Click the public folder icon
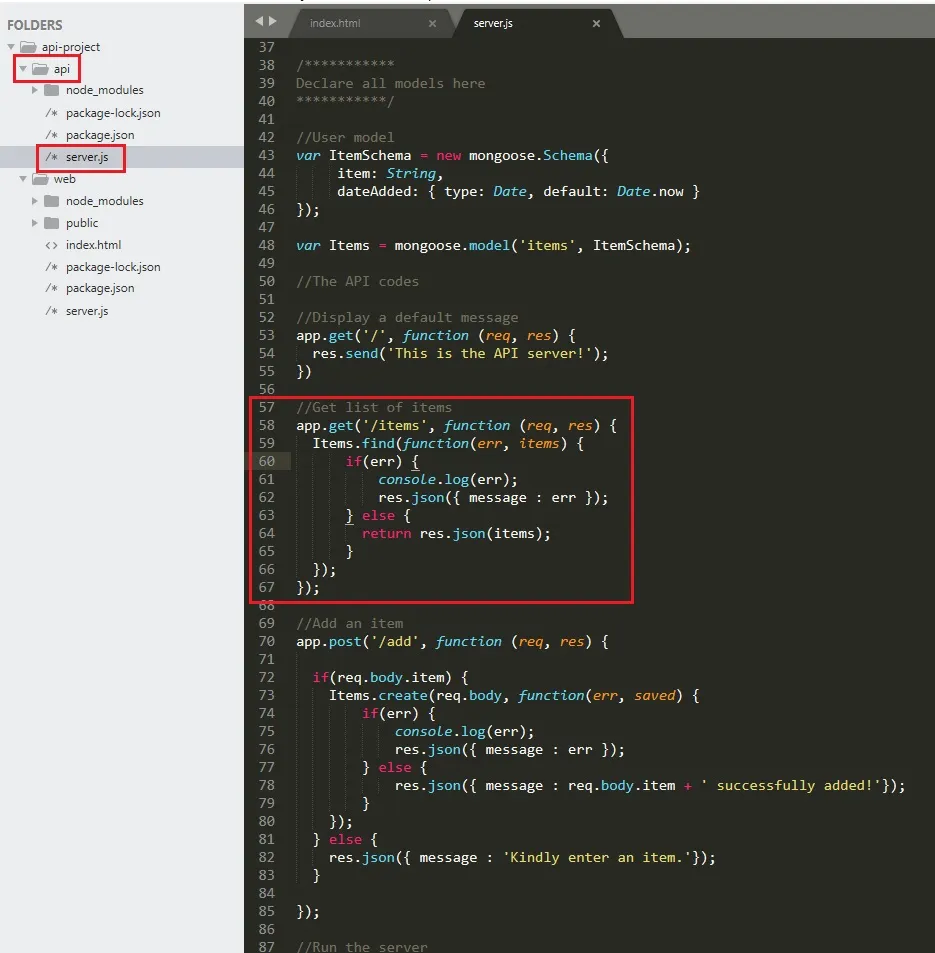 point(52,223)
